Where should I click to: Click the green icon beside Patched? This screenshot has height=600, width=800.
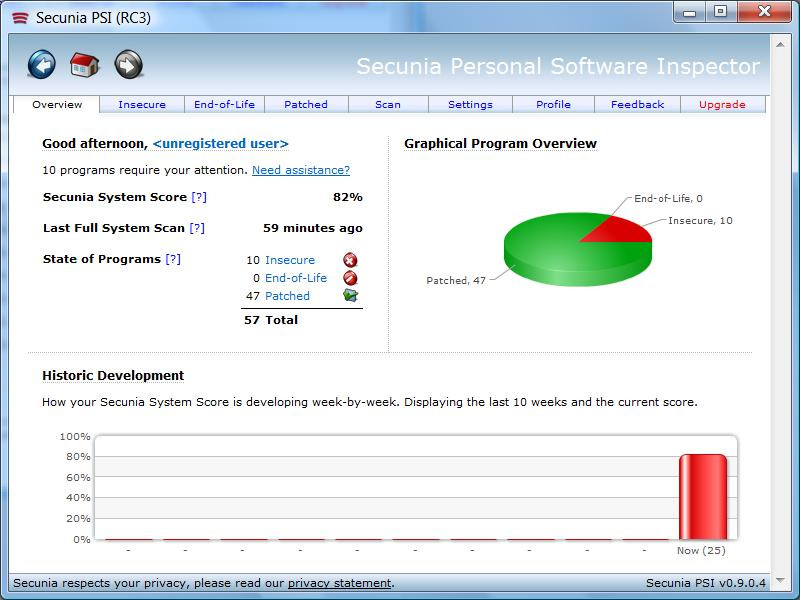point(350,295)
